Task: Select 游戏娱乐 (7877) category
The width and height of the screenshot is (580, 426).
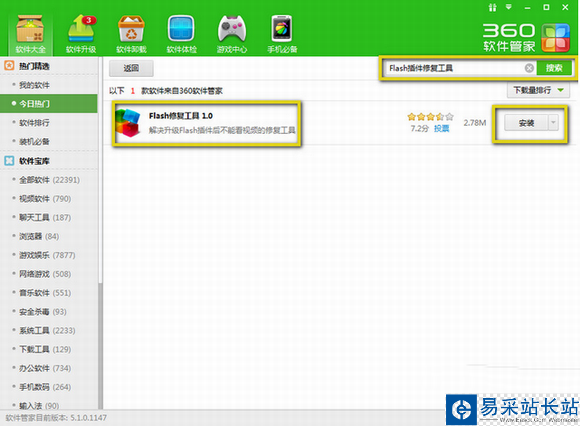Action: 47,255
